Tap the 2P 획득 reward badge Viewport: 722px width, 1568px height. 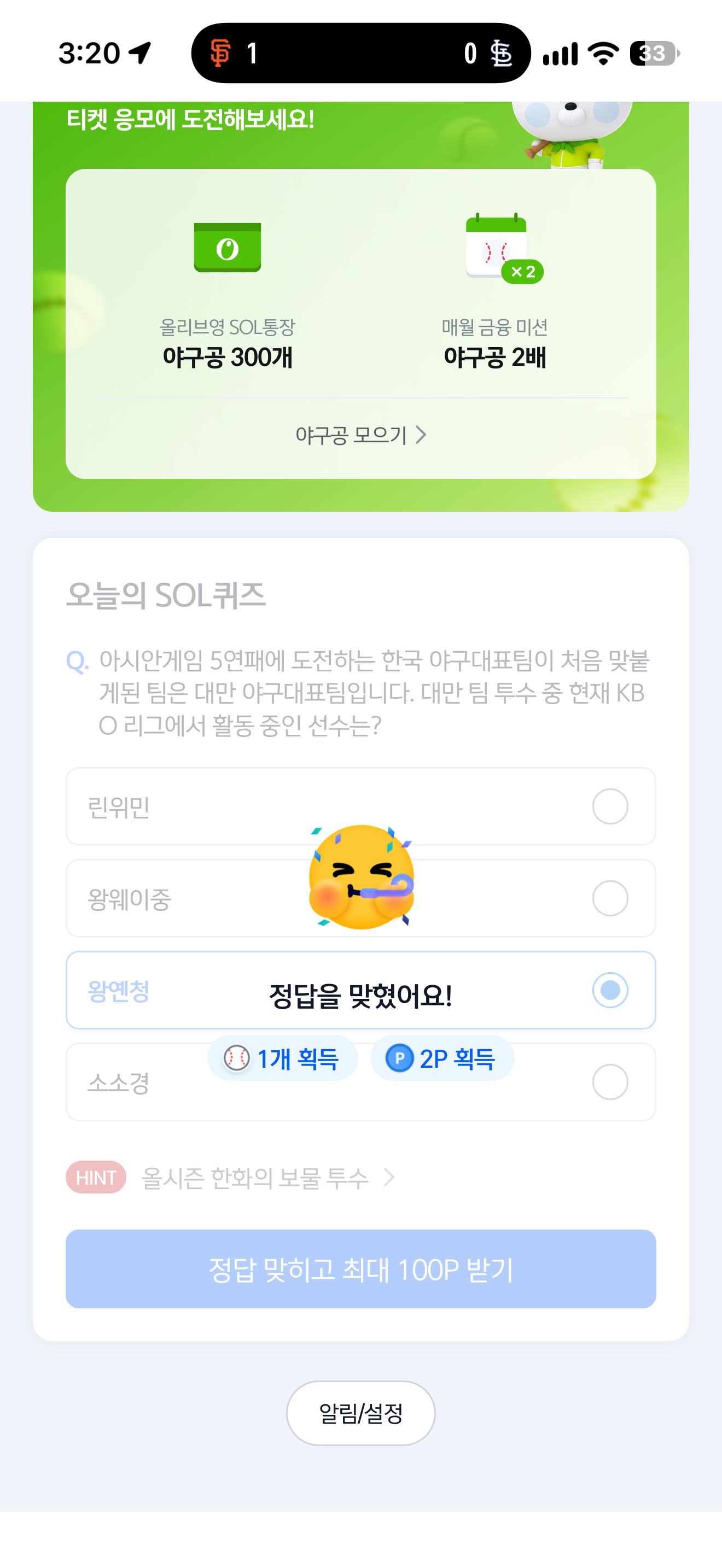pyautogui.click(x=442, y=1058)
